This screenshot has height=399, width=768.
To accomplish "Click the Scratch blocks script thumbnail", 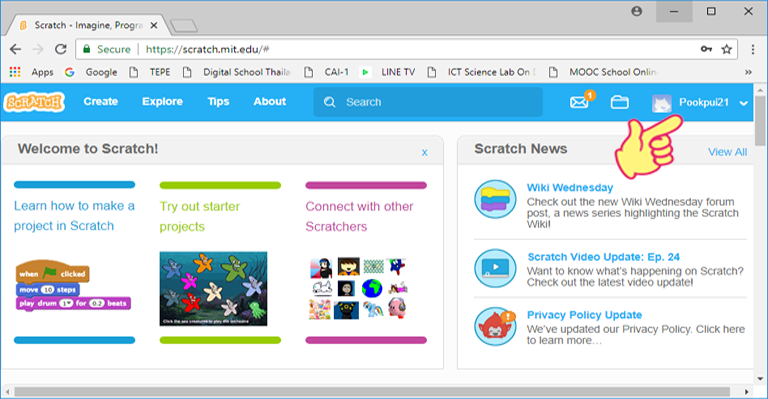I will click(73, 286).
